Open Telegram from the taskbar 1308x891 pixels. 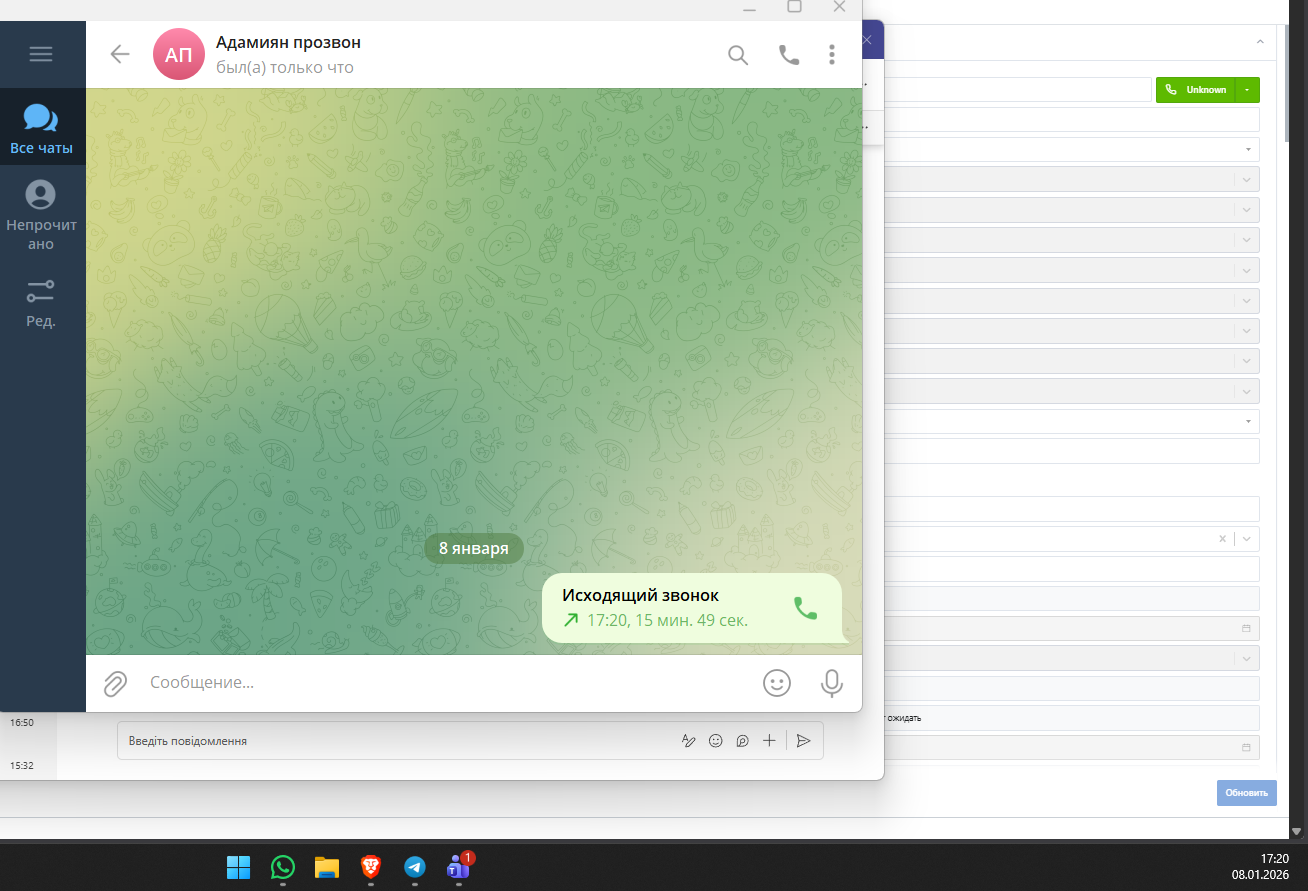[415, 867]
